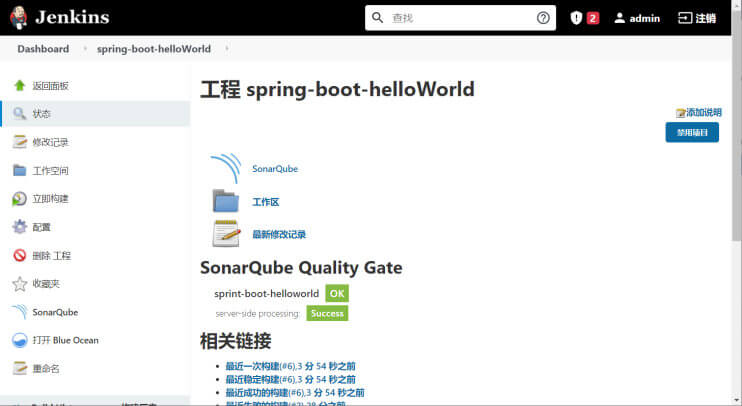Log out via 注销 link

706,18
